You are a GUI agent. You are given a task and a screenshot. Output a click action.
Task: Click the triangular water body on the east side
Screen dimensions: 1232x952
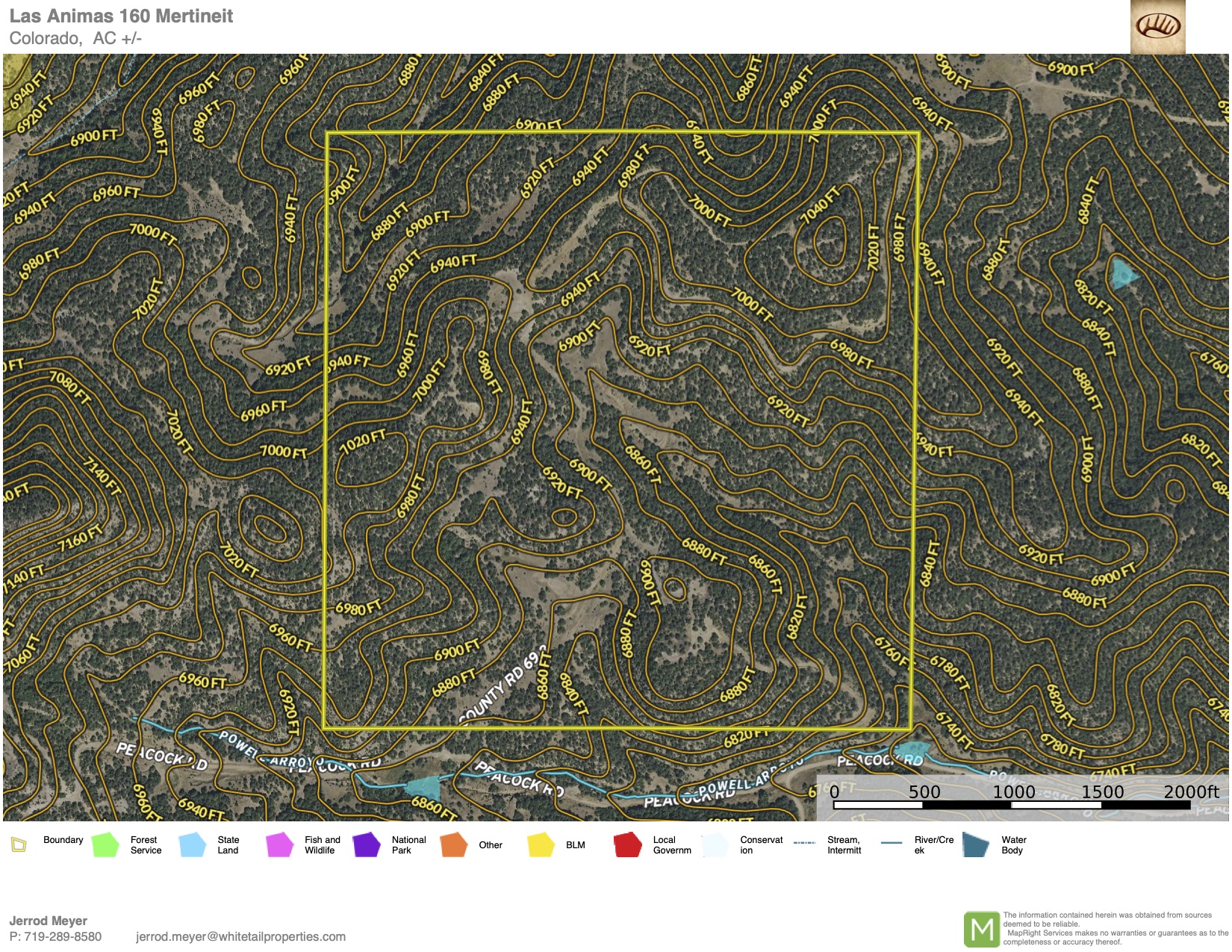pyautogui.click(x=1121, y=274)
